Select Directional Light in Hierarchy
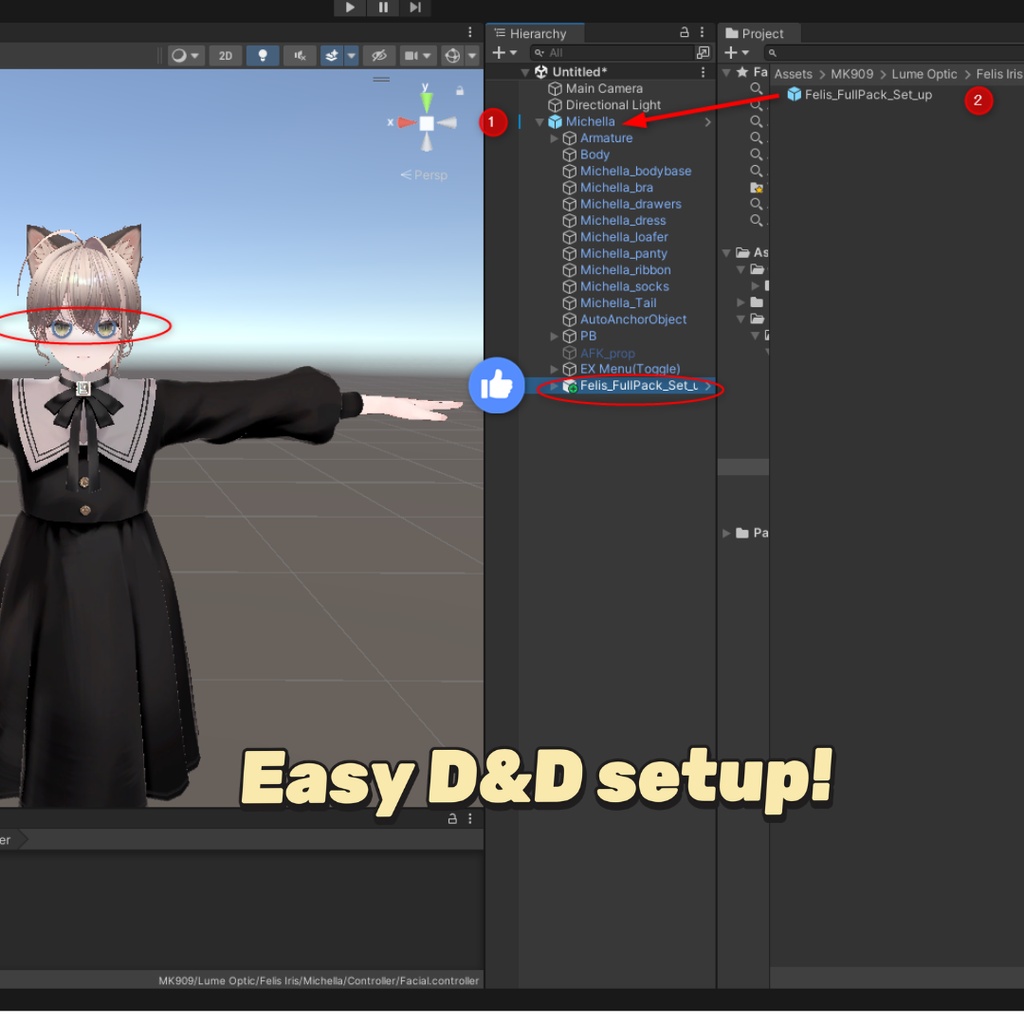1024x1024 pixels. tap(613, 104)
